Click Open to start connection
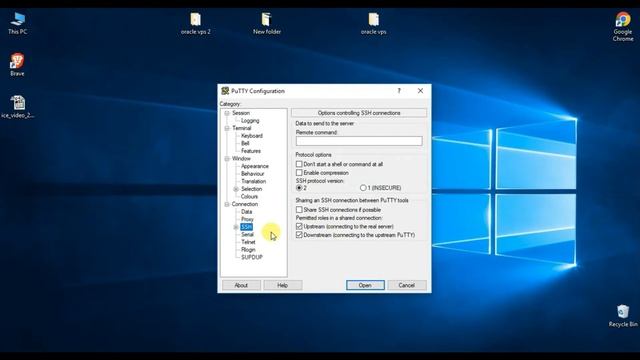The height and width of the screenshot is (360, 640). pyautogui.click(x=365, y=285)
